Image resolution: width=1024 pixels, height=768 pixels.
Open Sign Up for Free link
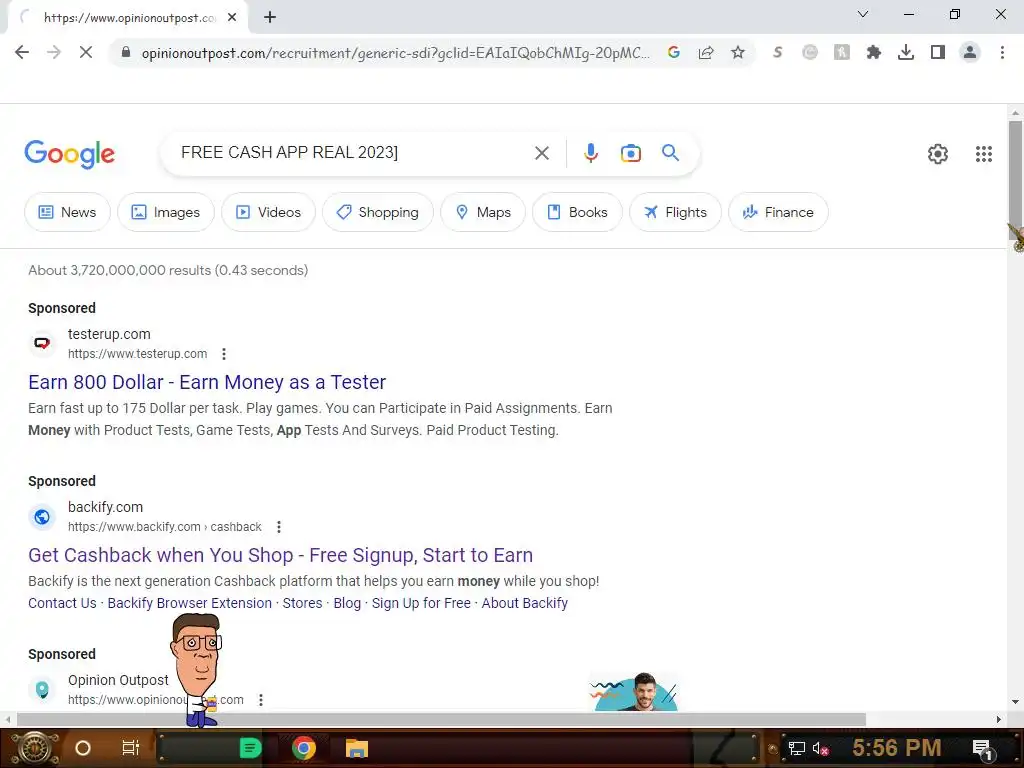click(x=421, y=603)
